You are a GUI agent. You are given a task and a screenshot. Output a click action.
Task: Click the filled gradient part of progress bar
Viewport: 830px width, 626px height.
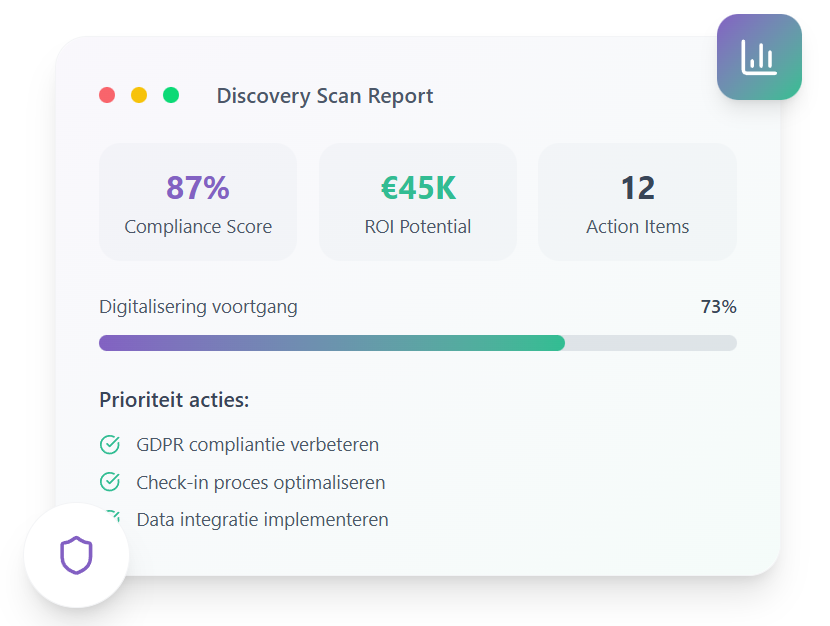click(x=331, y=343)
